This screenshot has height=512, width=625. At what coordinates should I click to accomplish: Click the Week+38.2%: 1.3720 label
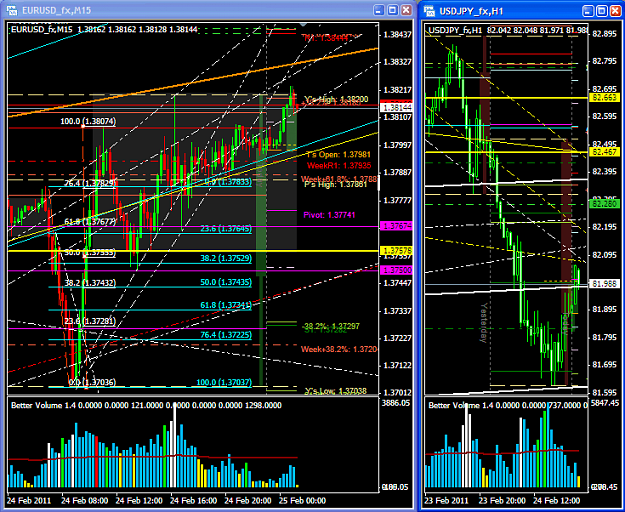coord(339,349)
